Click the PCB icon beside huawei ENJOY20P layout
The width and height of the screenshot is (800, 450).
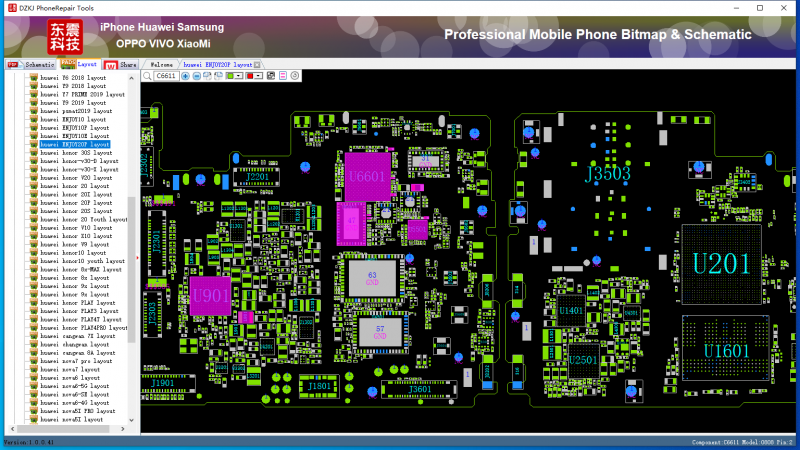point(34,144)
